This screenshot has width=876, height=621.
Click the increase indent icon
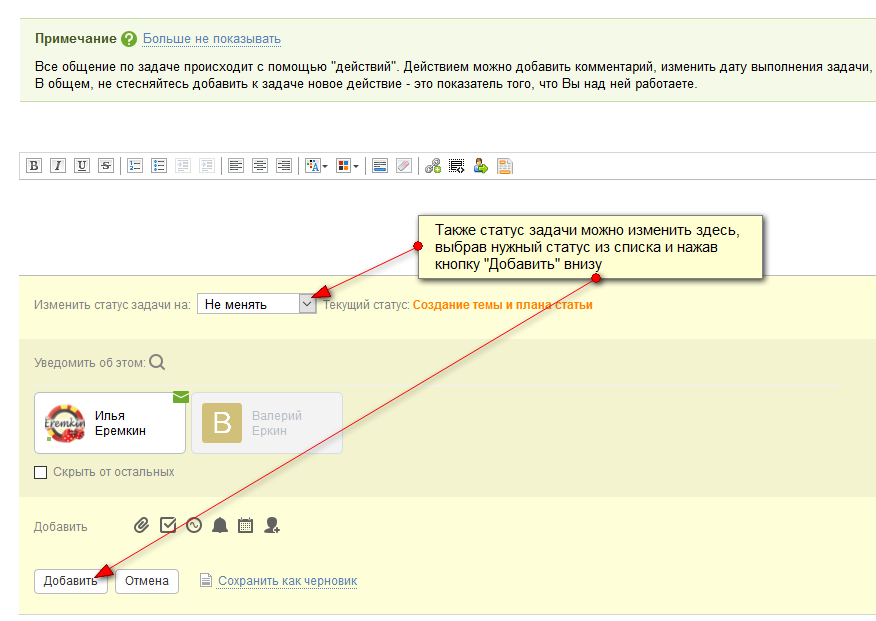click(x=207, y=166)
